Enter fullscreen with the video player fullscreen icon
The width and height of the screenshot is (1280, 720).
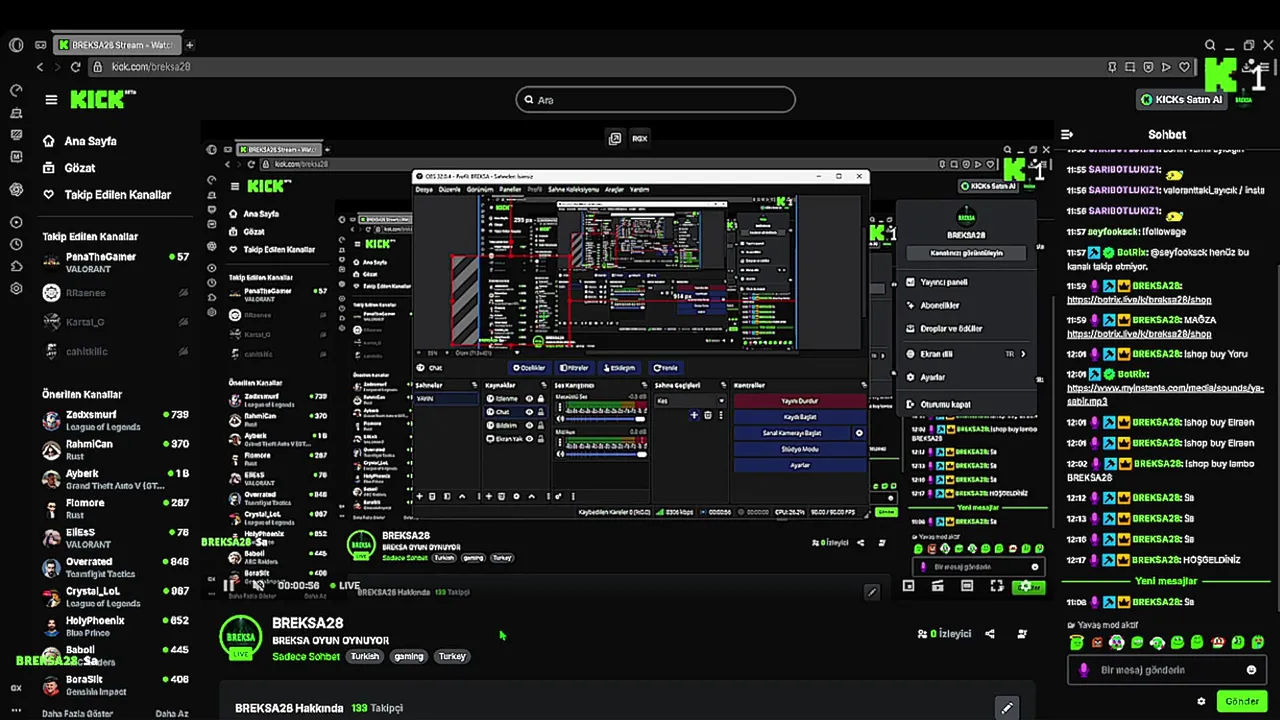[x=996, y=586]
